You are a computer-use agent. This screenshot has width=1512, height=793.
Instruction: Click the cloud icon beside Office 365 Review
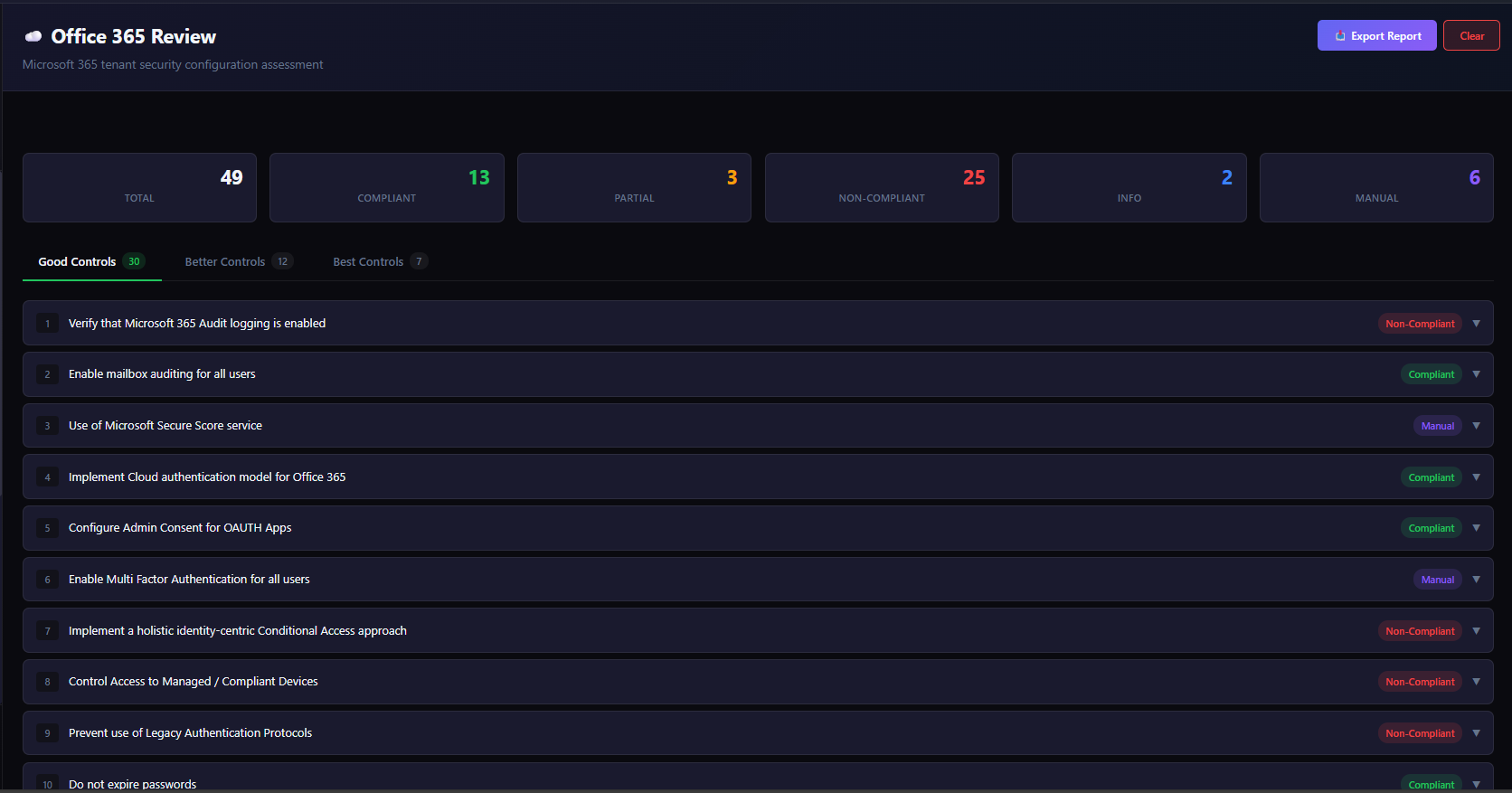point(33,37)
